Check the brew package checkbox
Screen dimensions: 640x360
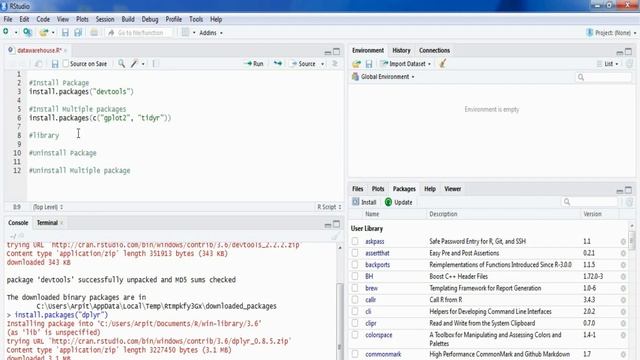pos(355,288)
